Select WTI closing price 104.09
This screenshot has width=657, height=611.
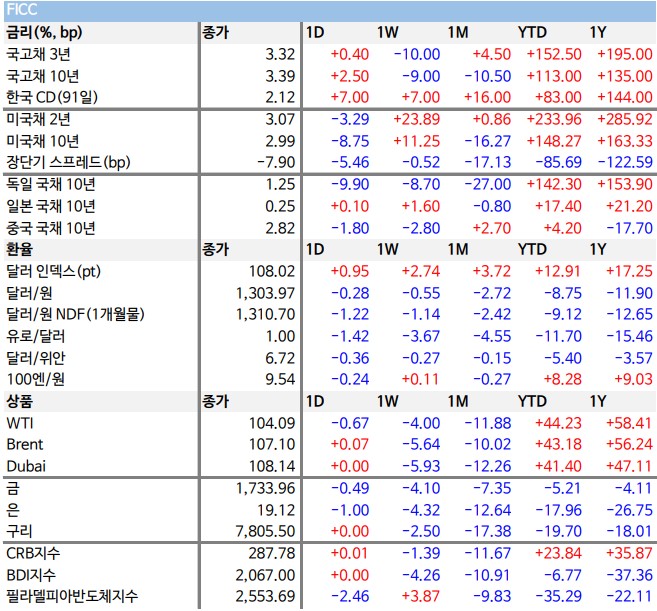272,423
